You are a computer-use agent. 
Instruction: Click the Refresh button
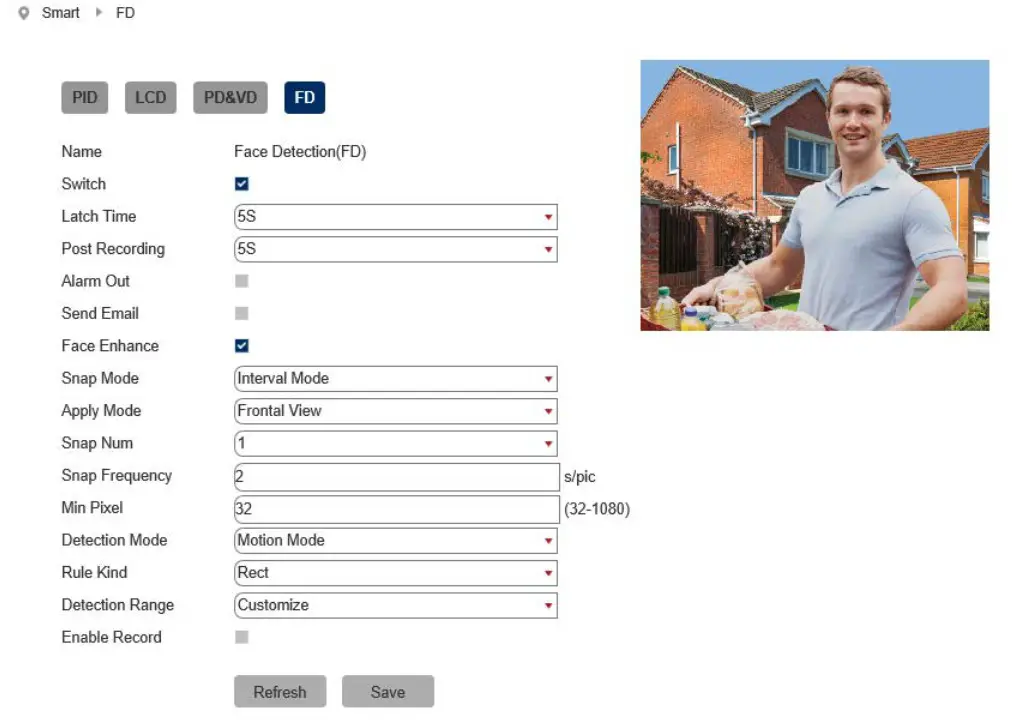click(280, 692)
